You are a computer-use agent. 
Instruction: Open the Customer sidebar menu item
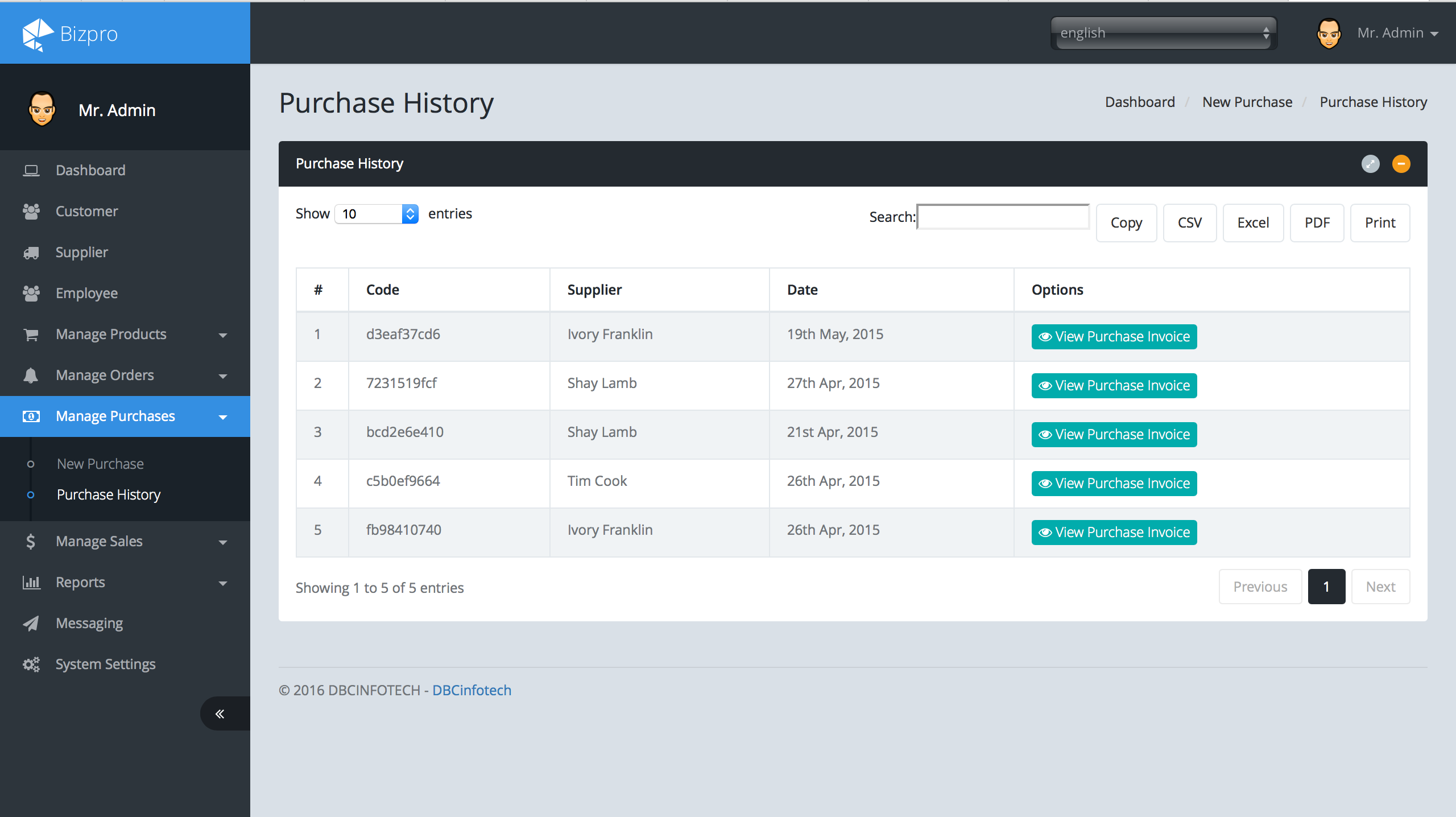[x=86, y=212]
